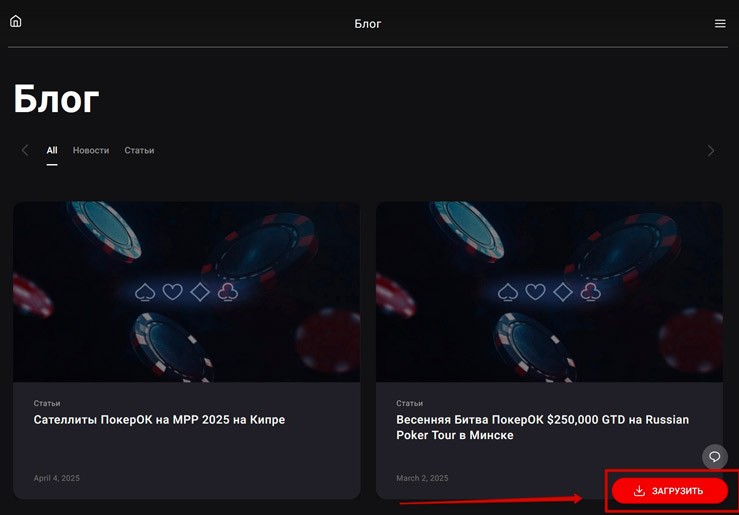Screen dimensions: 739x515
Task: Switch to the Новости tab
Action: pos(91,150)
